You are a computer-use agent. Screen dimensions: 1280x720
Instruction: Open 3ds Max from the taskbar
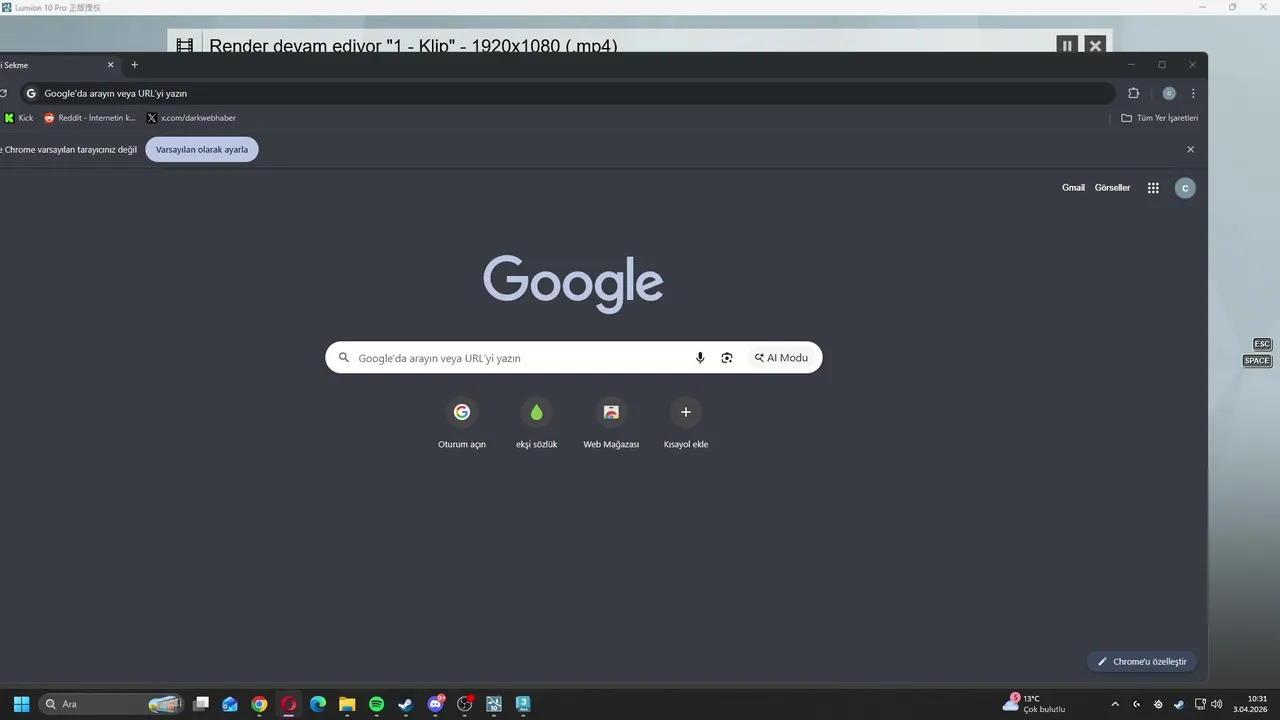click(x=522, y=704)
